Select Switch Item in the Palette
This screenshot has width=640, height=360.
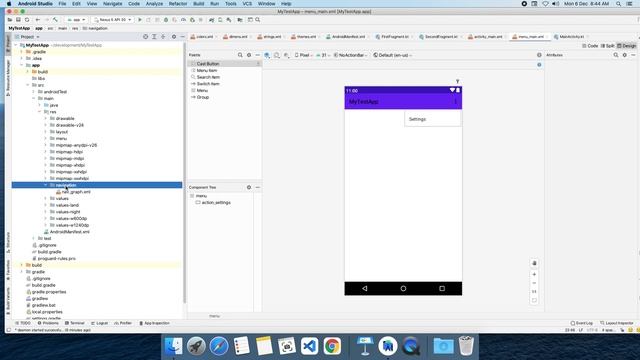(x=208, y=84)
